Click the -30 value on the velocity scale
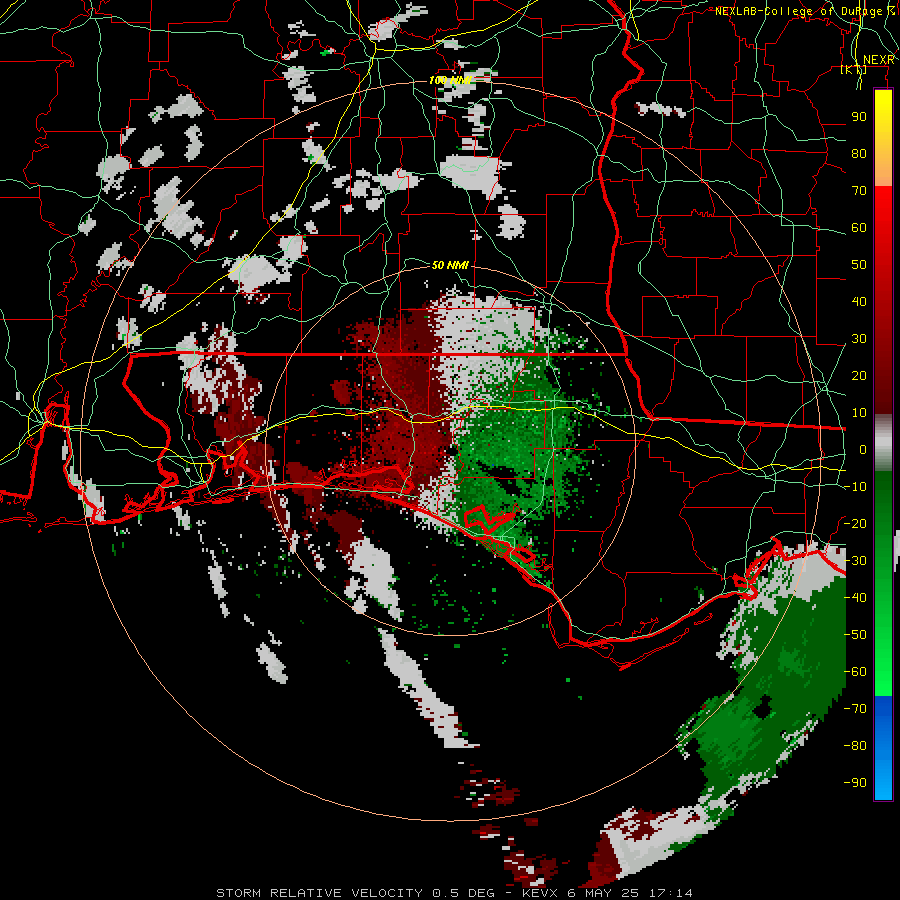900x900 pixels. click(855, 561)
